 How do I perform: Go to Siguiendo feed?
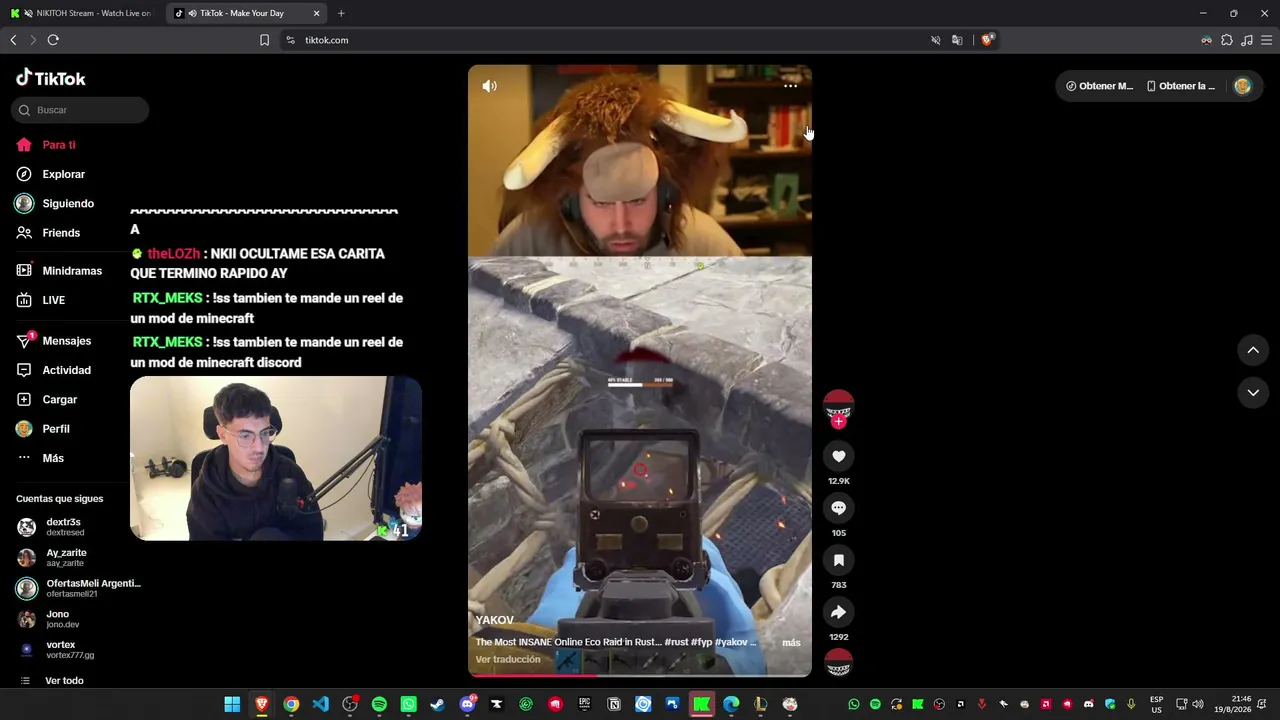coord(55,203)
